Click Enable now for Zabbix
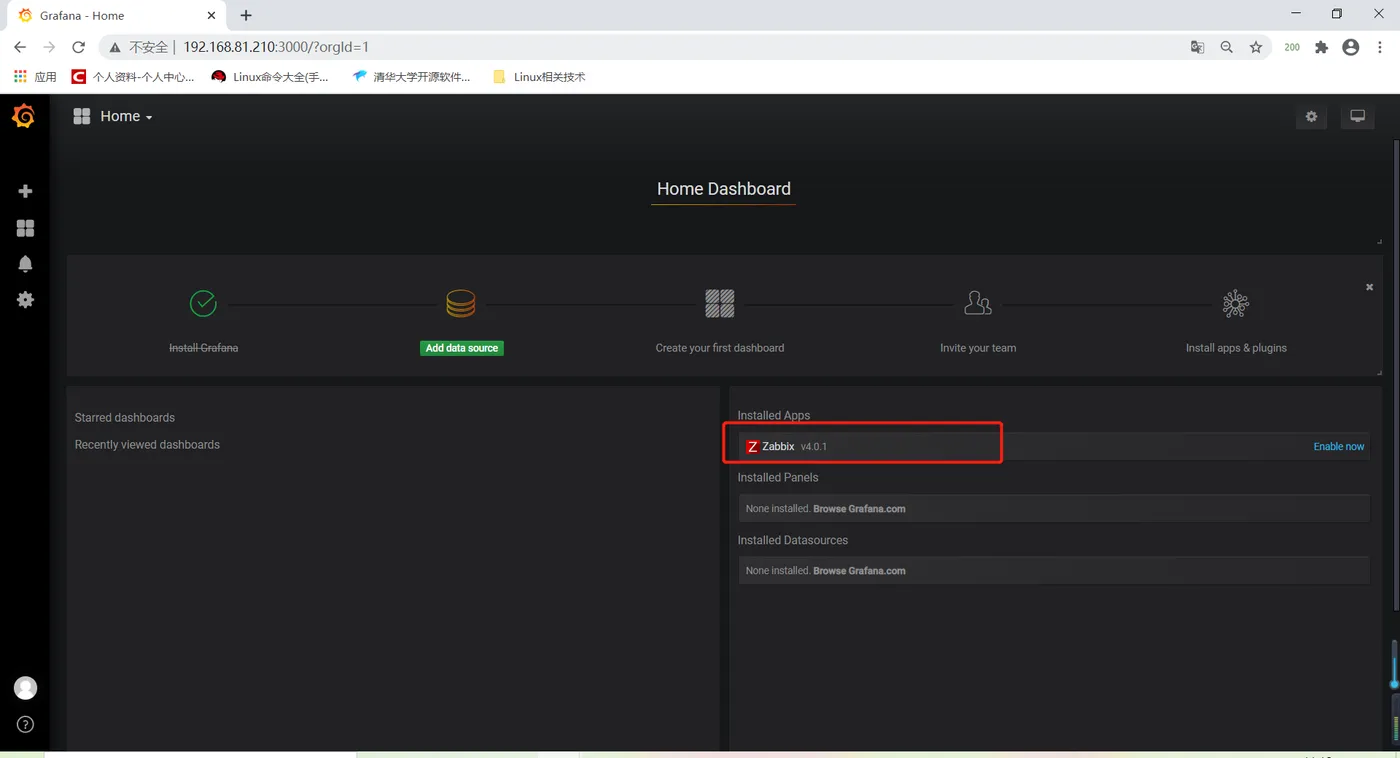The height and width of the screenshot is (758, 1400). pos(1339,447)
